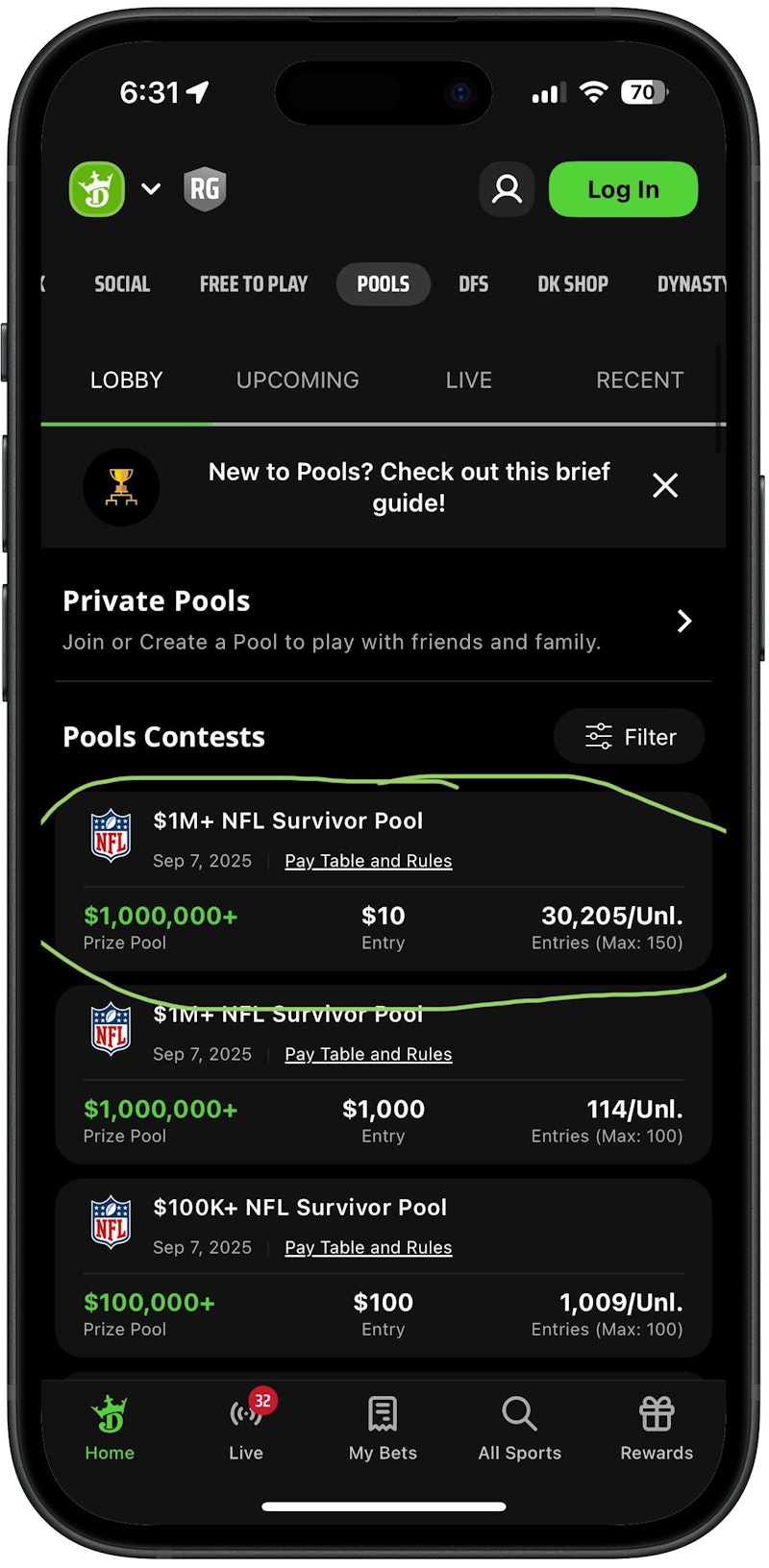This screenshot has width=769, height=1568.
Task: Switch to the DFS section
Action: click(473, 284)
